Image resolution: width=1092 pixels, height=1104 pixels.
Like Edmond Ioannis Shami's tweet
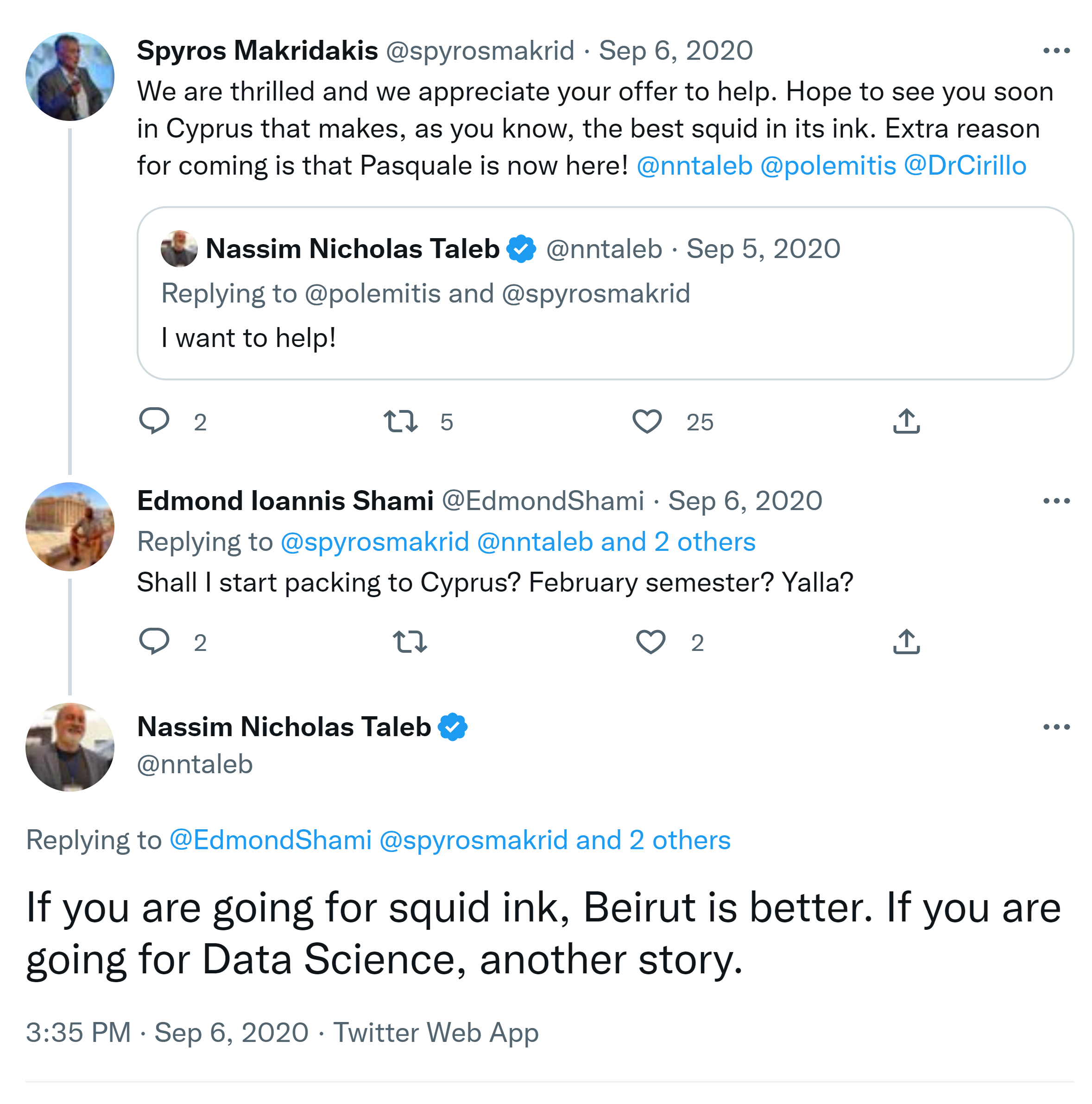pos(651,642)
